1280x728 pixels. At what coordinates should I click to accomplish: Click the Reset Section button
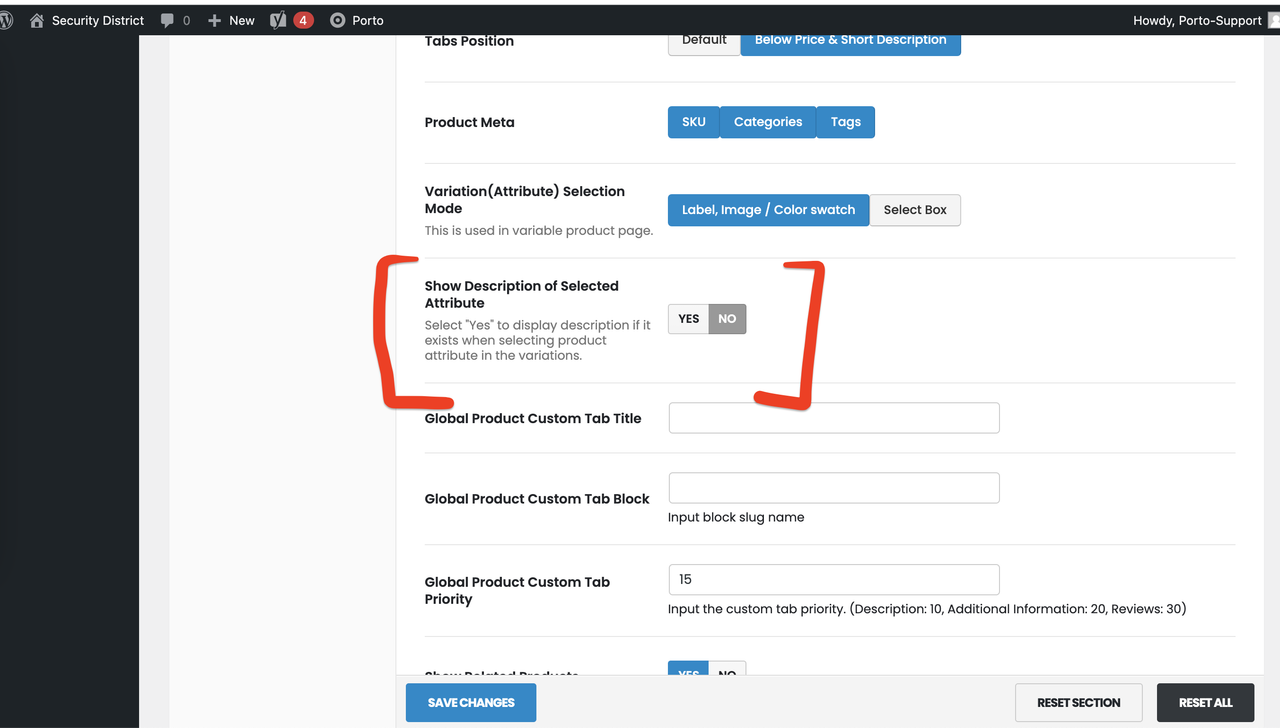click(x=1079, y=703)
